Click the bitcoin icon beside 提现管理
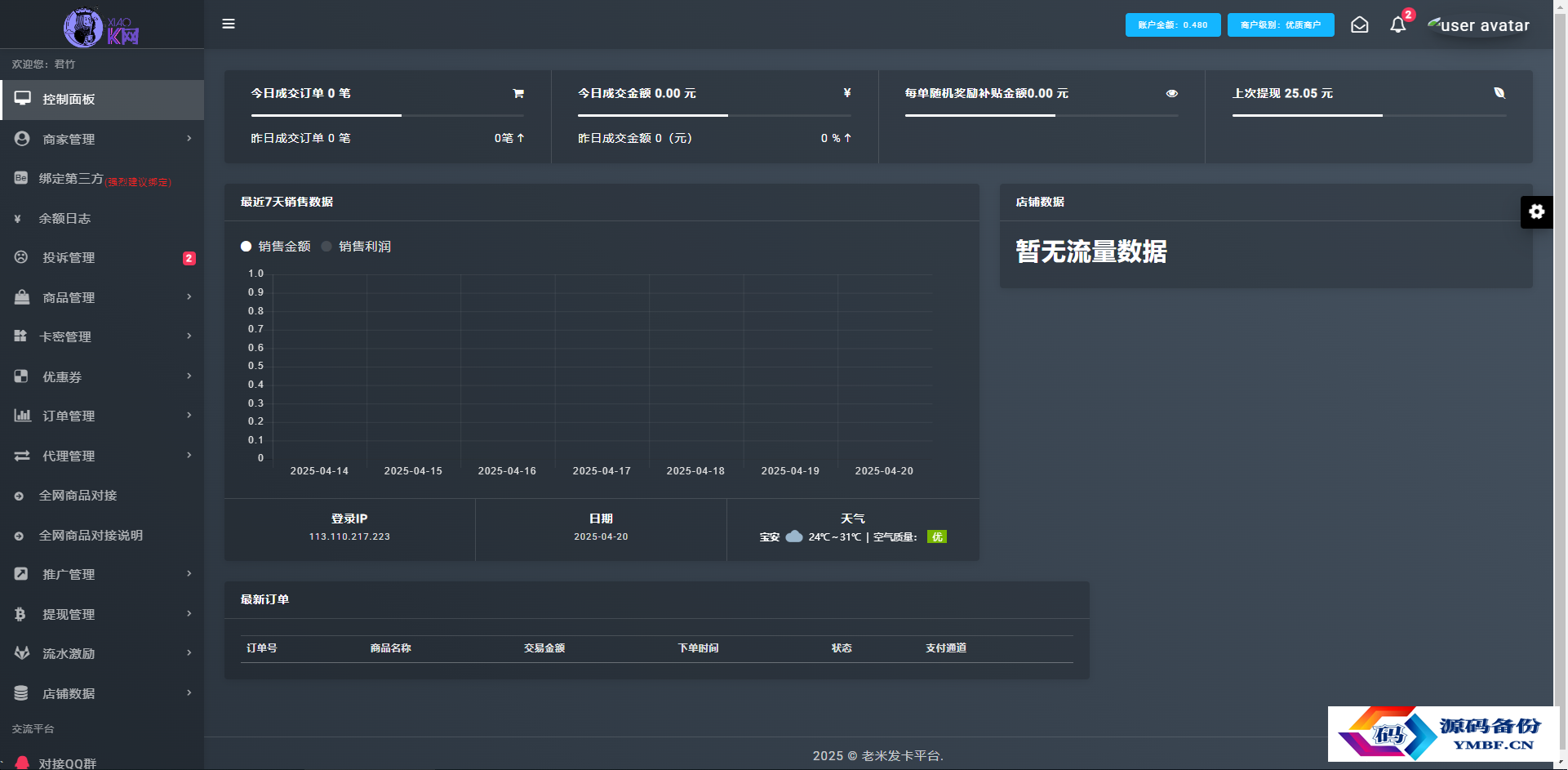This screenshot has width=1568, height=770. (20, 614)
